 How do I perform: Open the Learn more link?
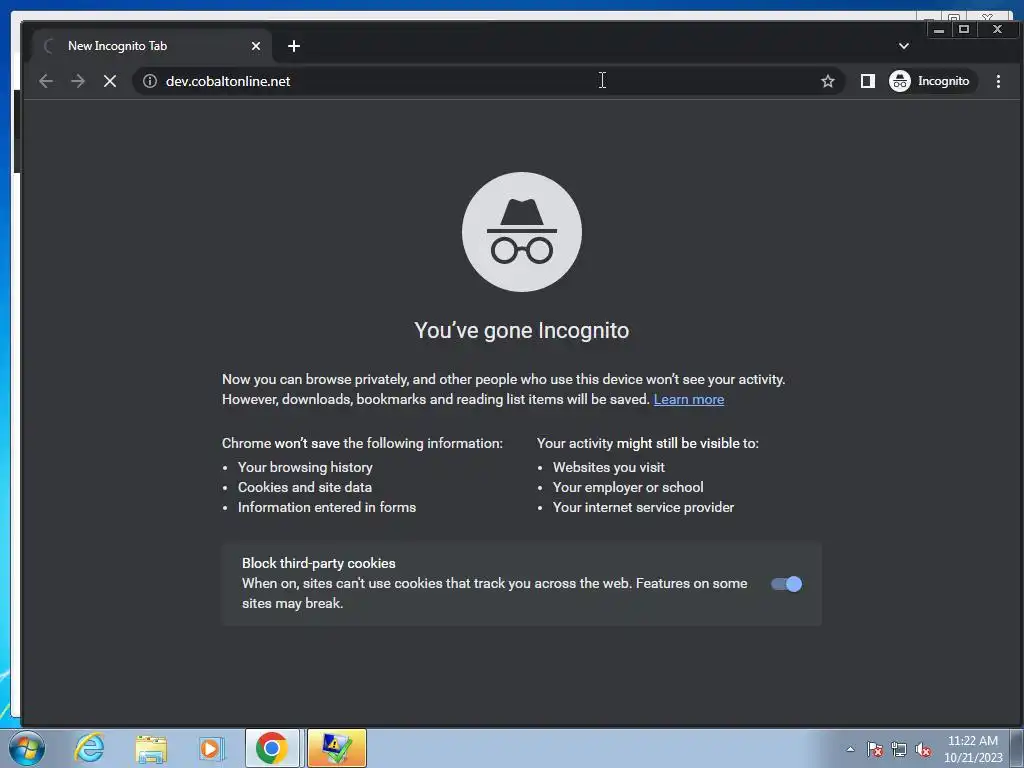(x=689, y=399)
